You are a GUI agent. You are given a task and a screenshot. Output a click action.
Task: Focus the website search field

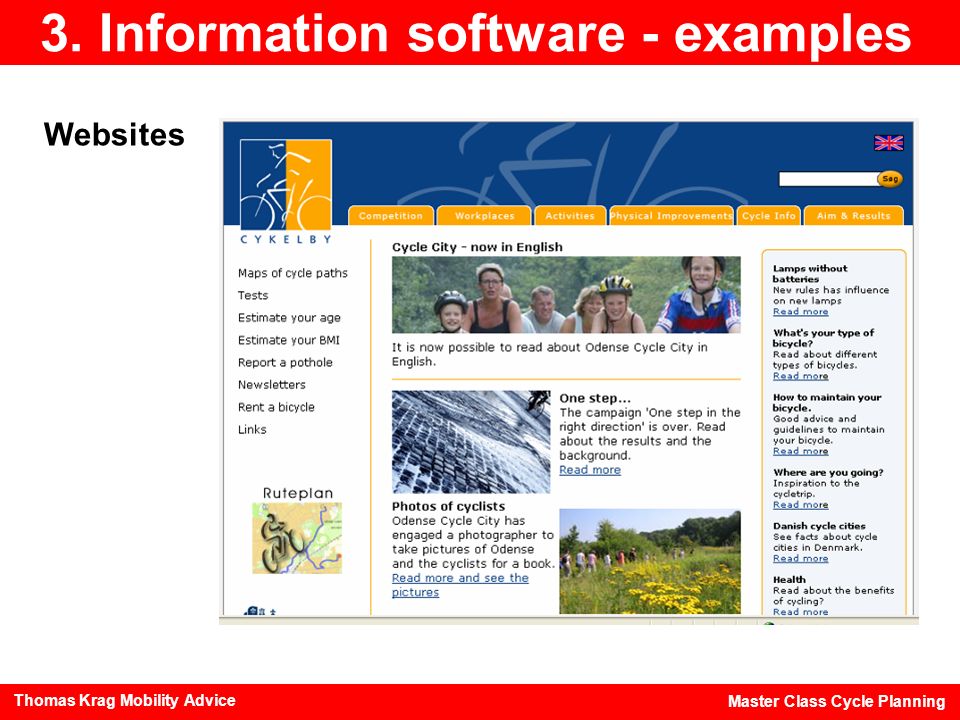click(x=828, y=179)
